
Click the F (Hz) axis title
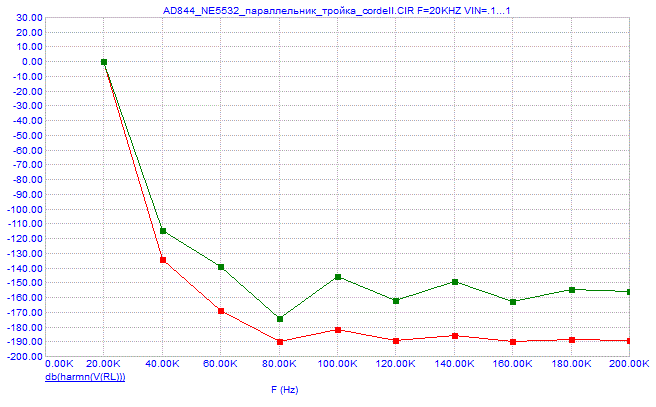[x=284, y=390]
